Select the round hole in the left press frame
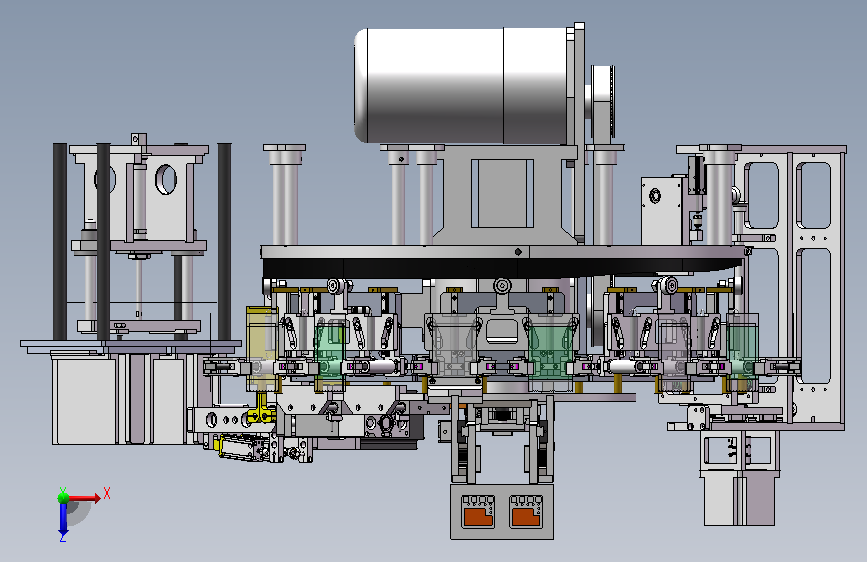Viewport: 867px width, 562px height. coord(165,179)
